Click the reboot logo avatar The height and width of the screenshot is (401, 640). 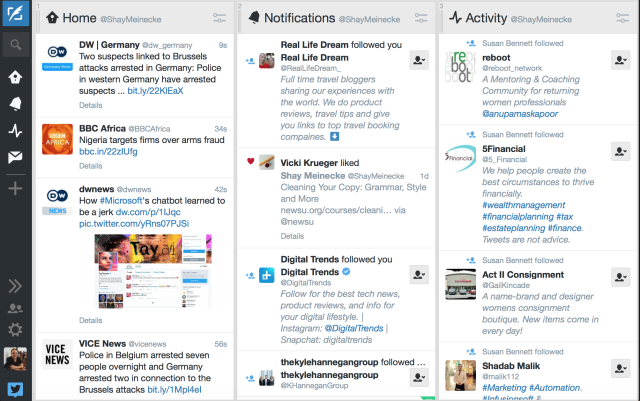pyautogui.click(x=460, y=66)
